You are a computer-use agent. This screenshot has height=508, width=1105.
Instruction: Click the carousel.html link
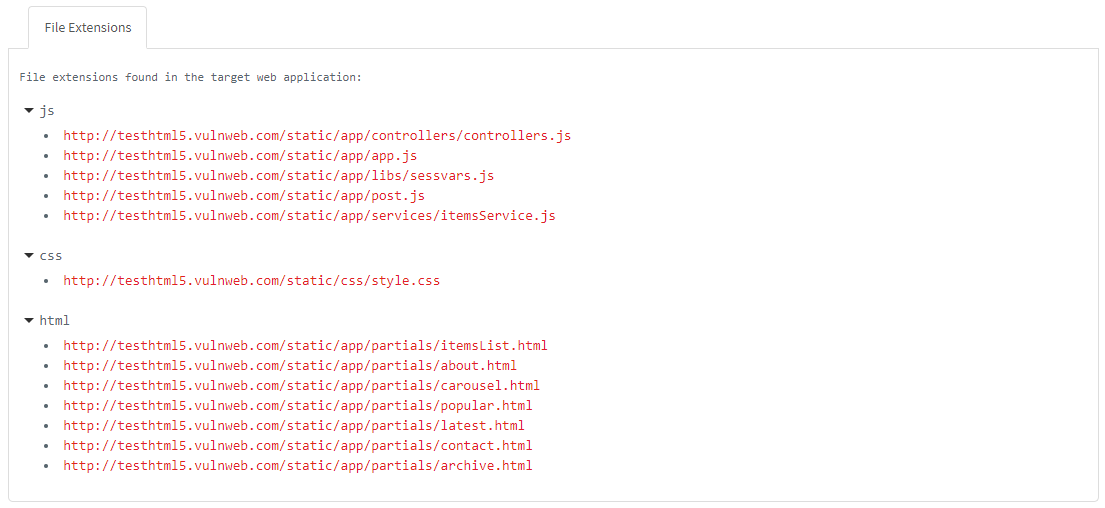(x=301, y=385)
